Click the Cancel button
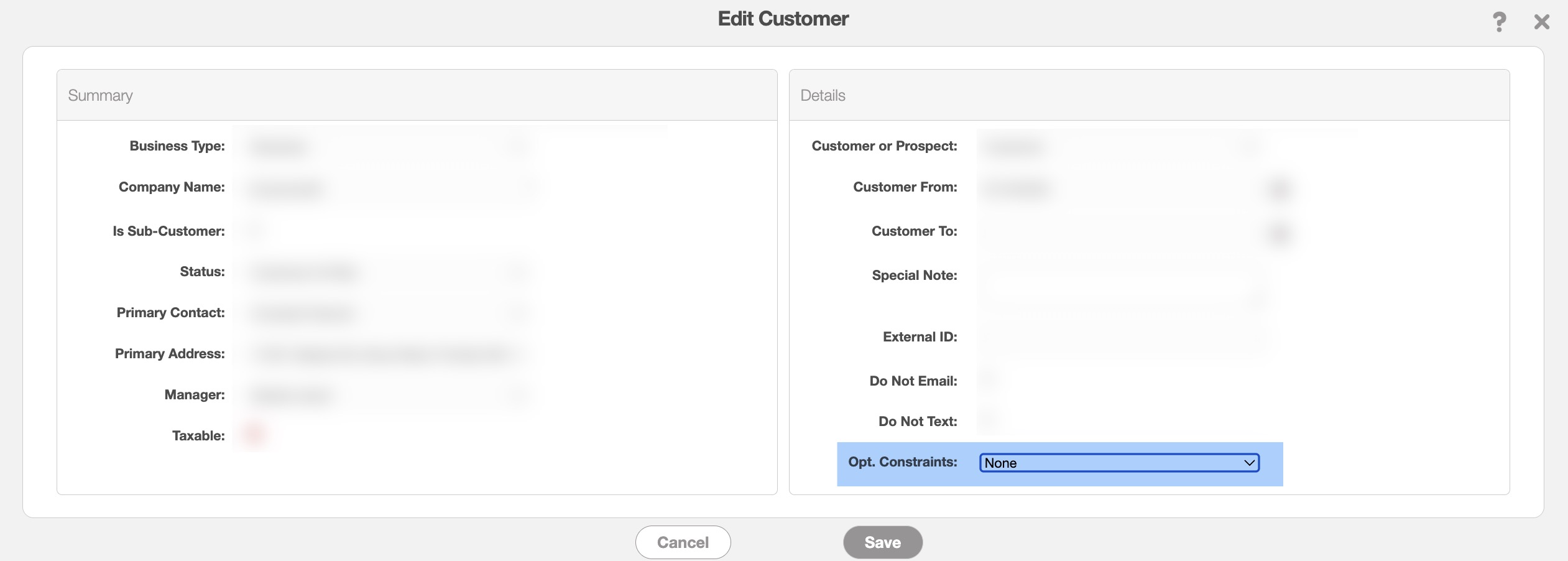 [x=683, y=542]
